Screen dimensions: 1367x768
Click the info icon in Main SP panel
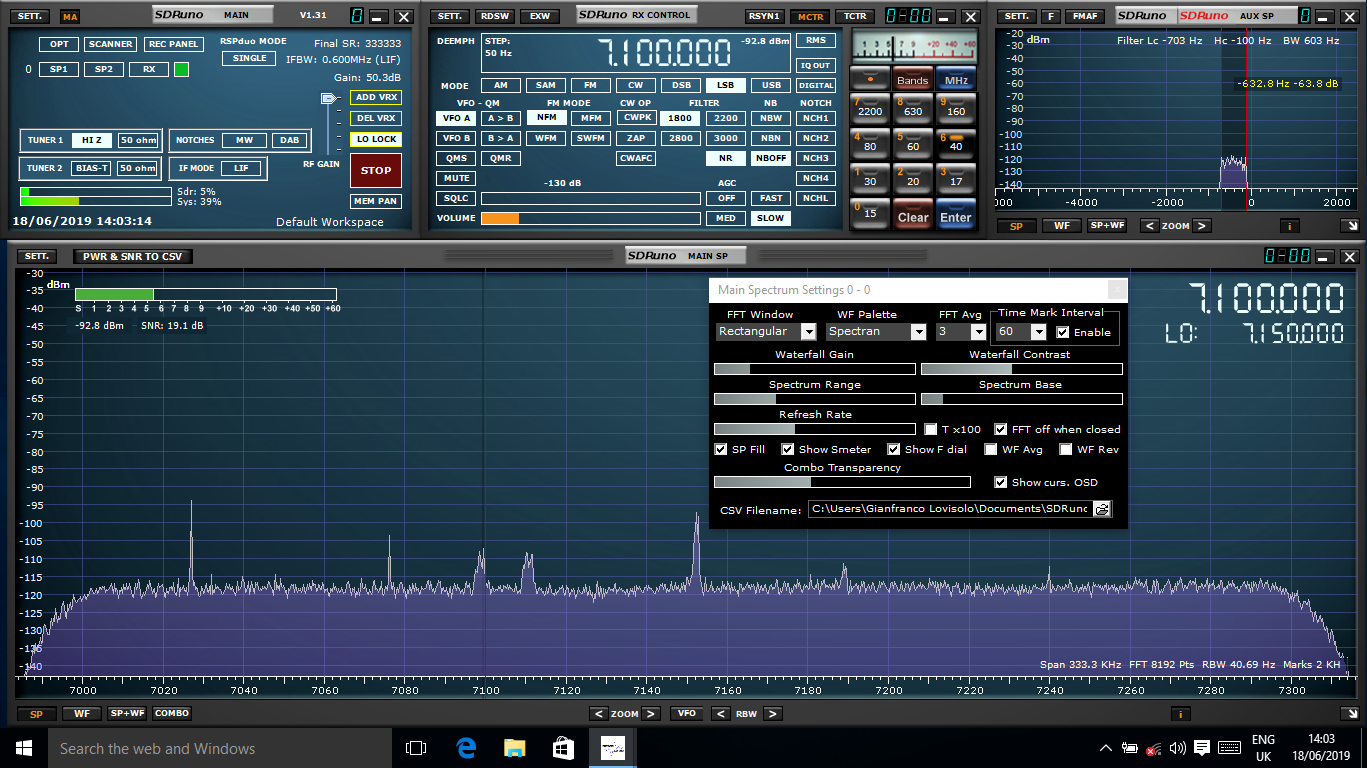[1181, 713]
